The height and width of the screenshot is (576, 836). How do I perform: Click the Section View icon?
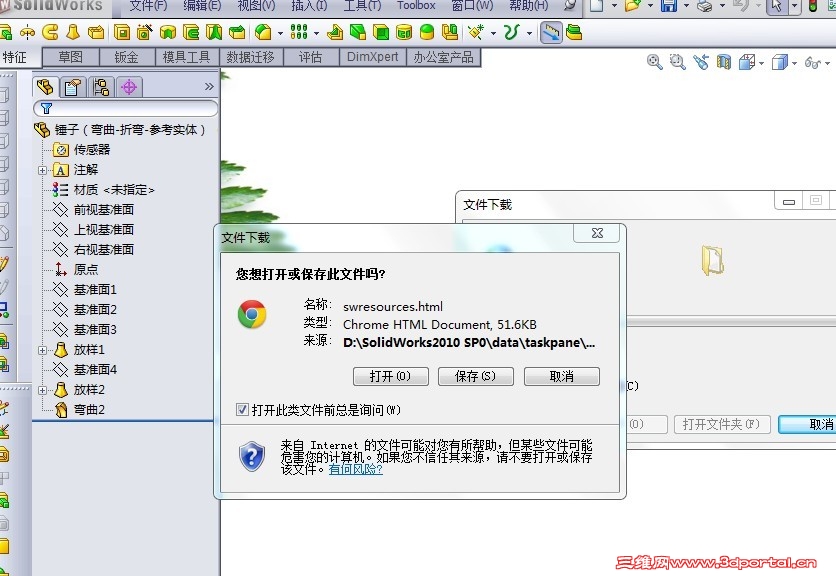tap(724, 62)
